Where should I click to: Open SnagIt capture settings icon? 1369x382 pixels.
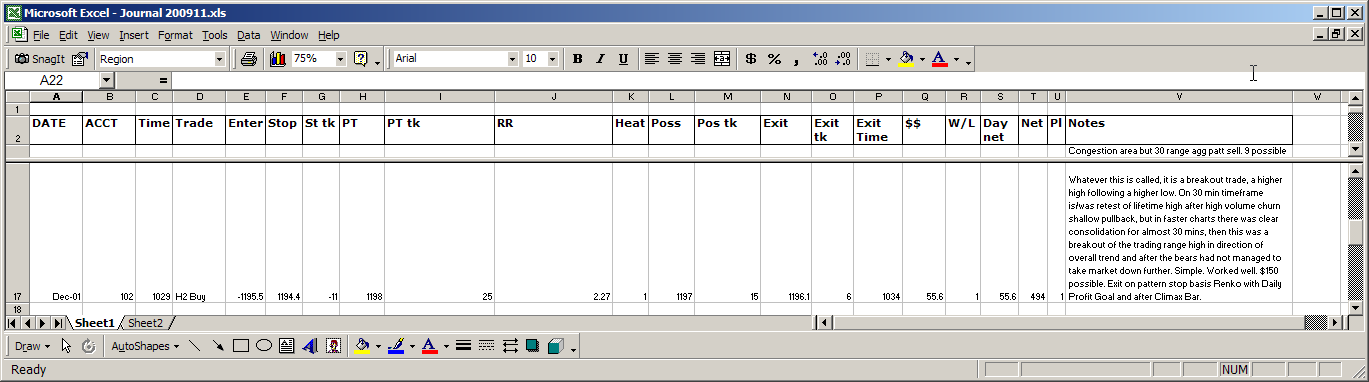tap(80, 59)
